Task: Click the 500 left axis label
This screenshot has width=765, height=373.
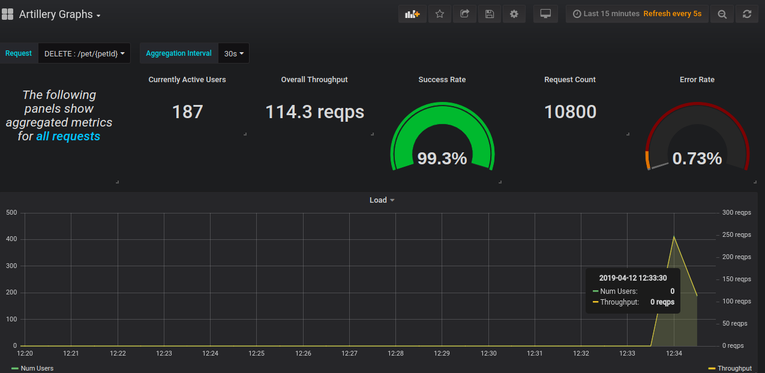Action: pos(11,213)
